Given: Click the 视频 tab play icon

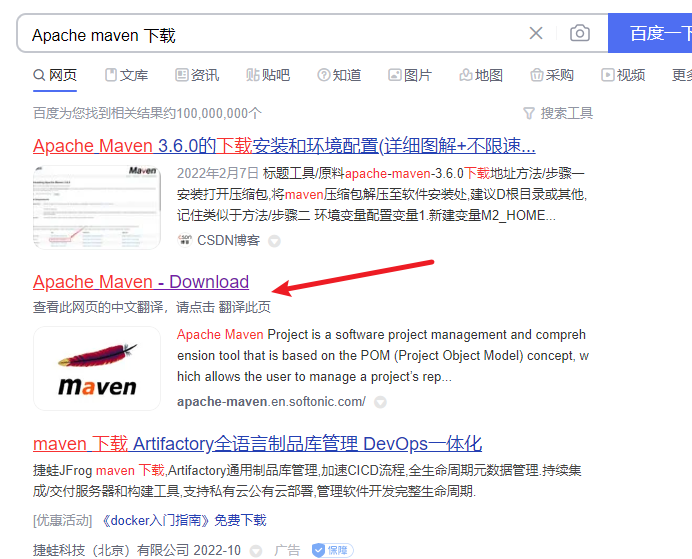Looking at the screenshot, I should coord(607,75).
